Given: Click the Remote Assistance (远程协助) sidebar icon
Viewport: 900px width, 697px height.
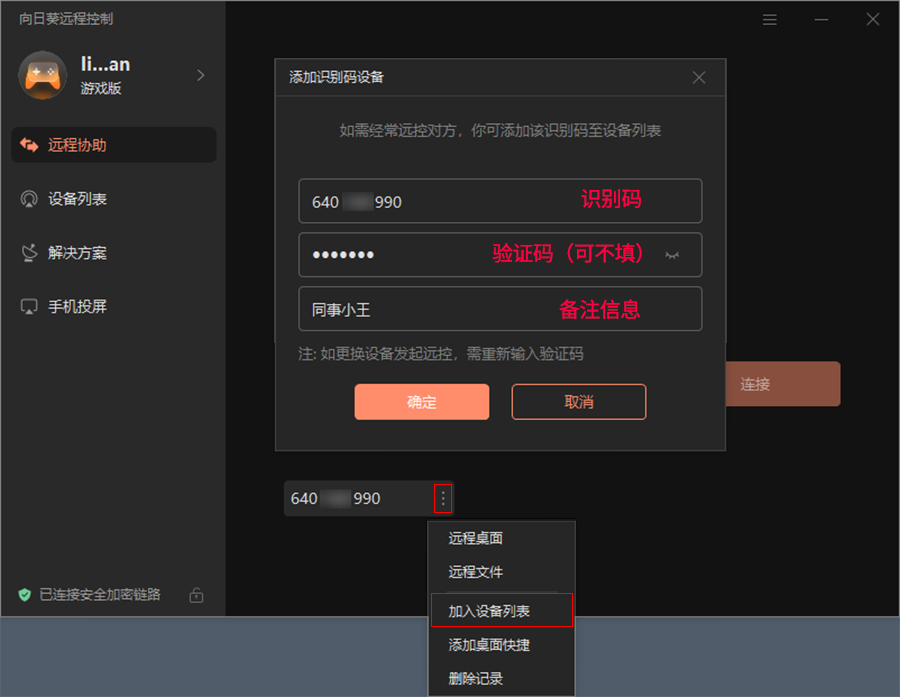Looking at the screenshot, I should pyautogui.click(x=29, y=145).
